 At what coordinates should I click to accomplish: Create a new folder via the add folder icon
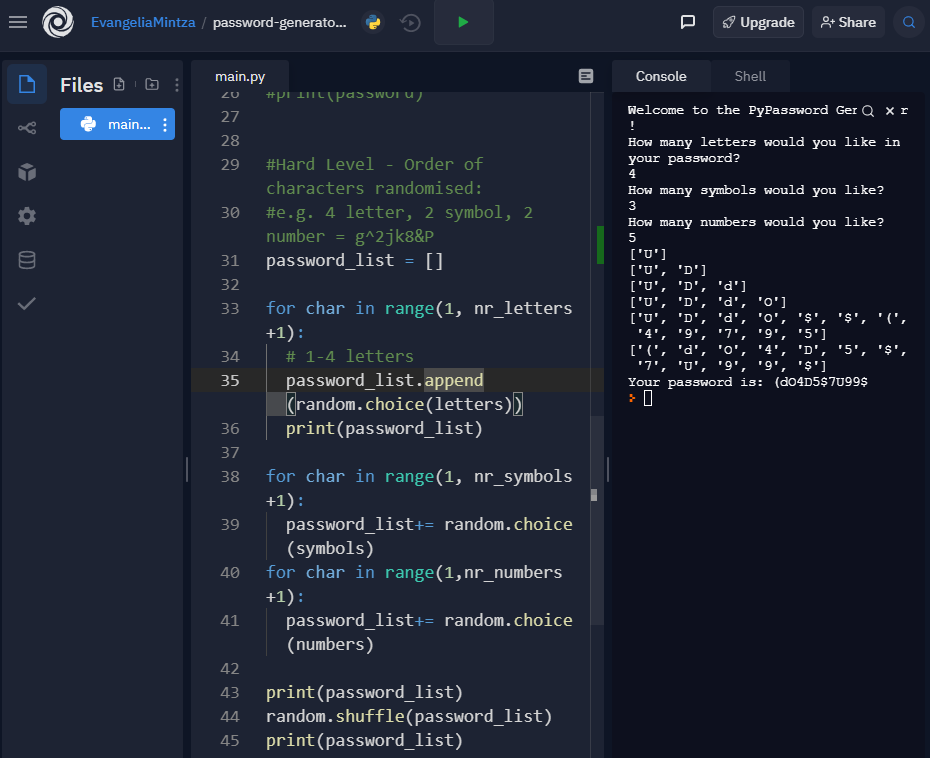[x=152, y=84]
